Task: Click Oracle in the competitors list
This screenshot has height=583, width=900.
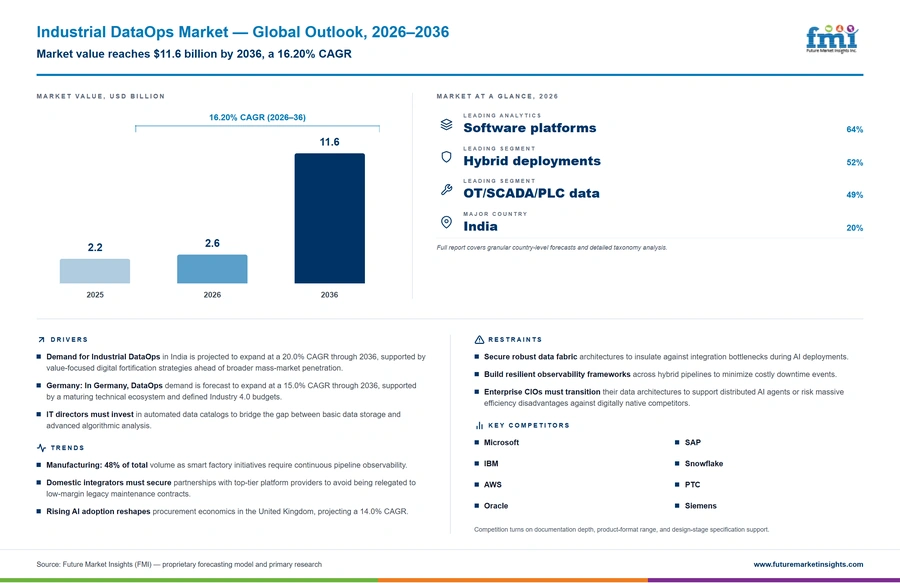Action: [x=496, y=506]
